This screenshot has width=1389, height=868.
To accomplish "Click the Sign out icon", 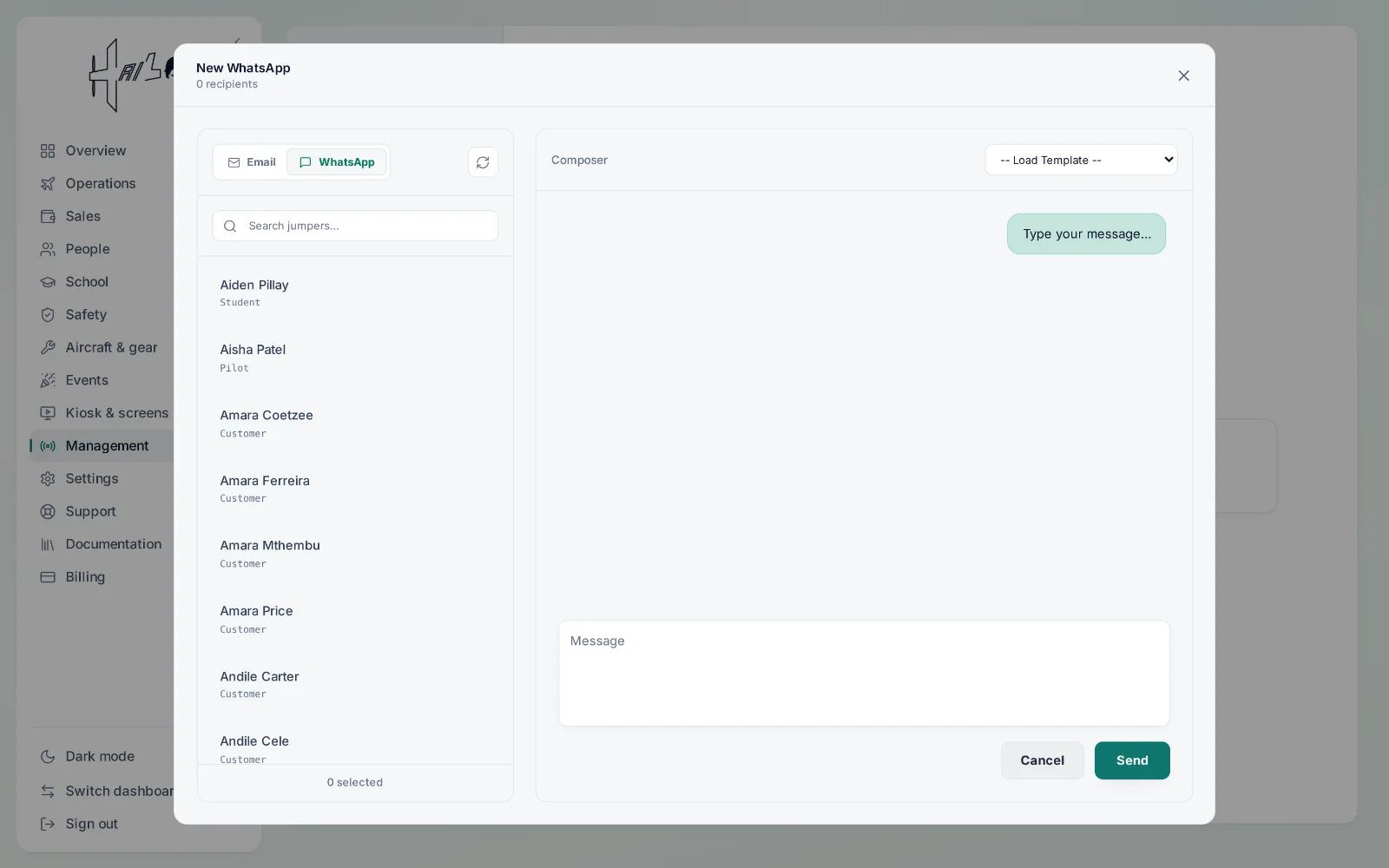I will [x=48, y=825].
